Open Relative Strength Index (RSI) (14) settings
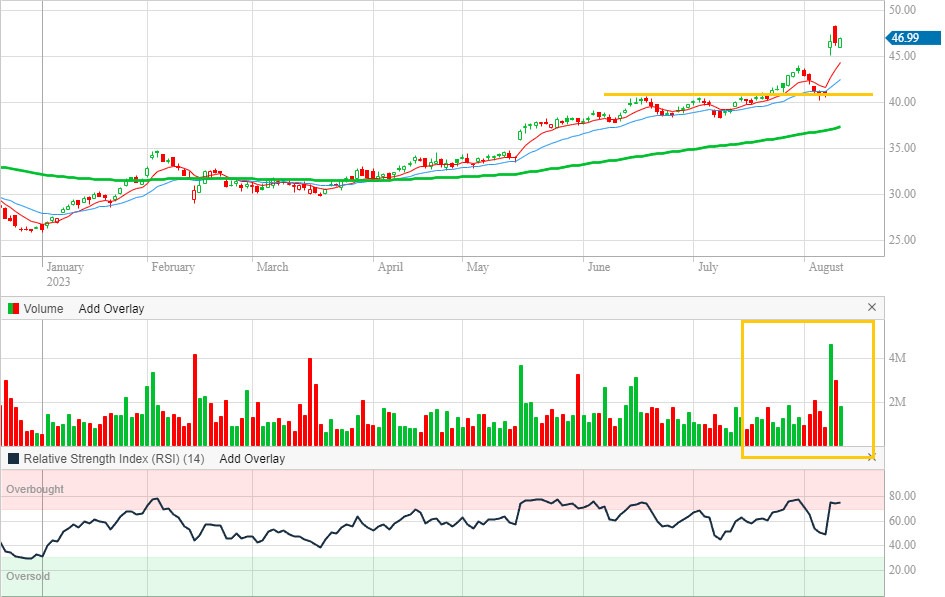Screen dimensions: 945x597 (x=114, y=459)
